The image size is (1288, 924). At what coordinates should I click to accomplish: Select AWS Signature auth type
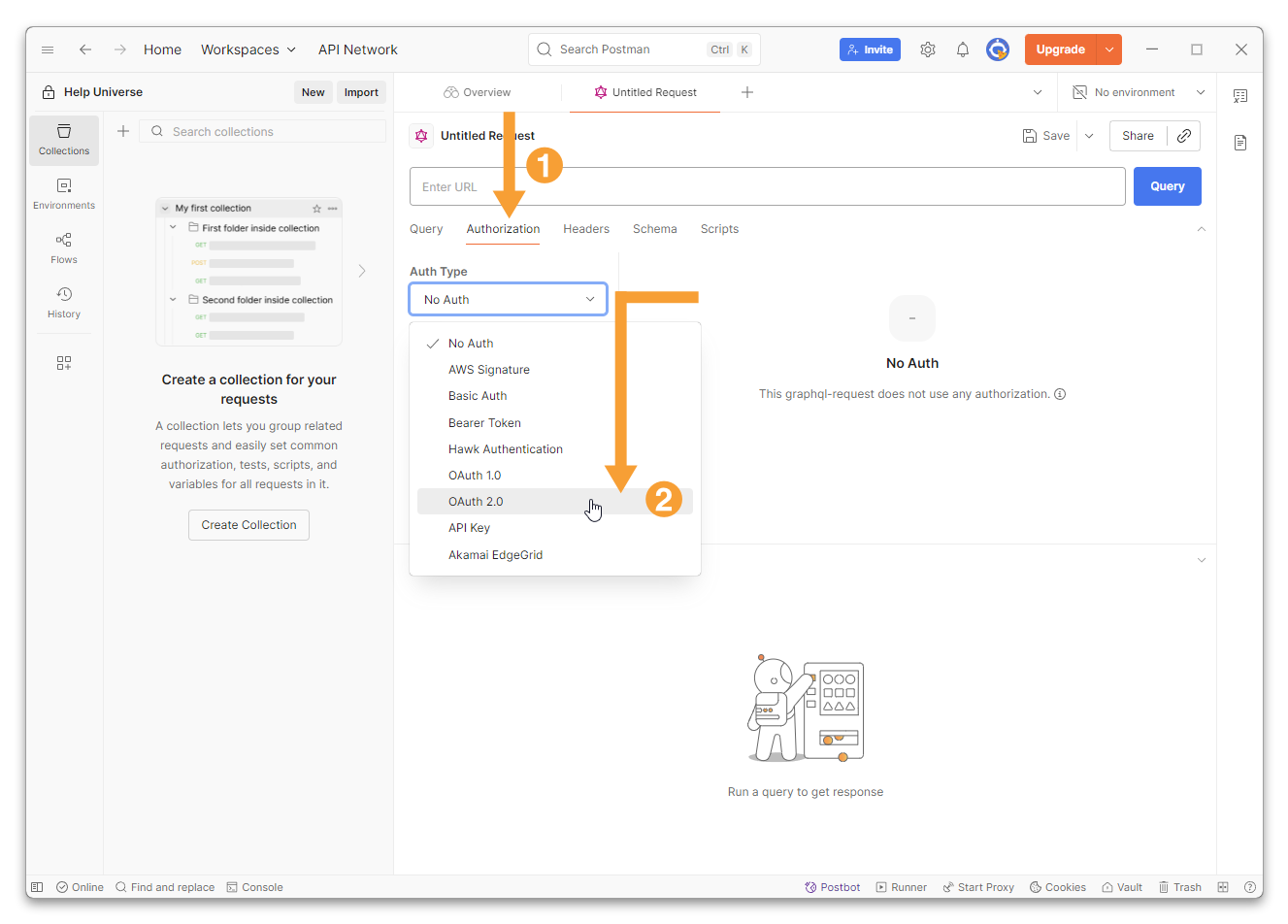(555, 370)
